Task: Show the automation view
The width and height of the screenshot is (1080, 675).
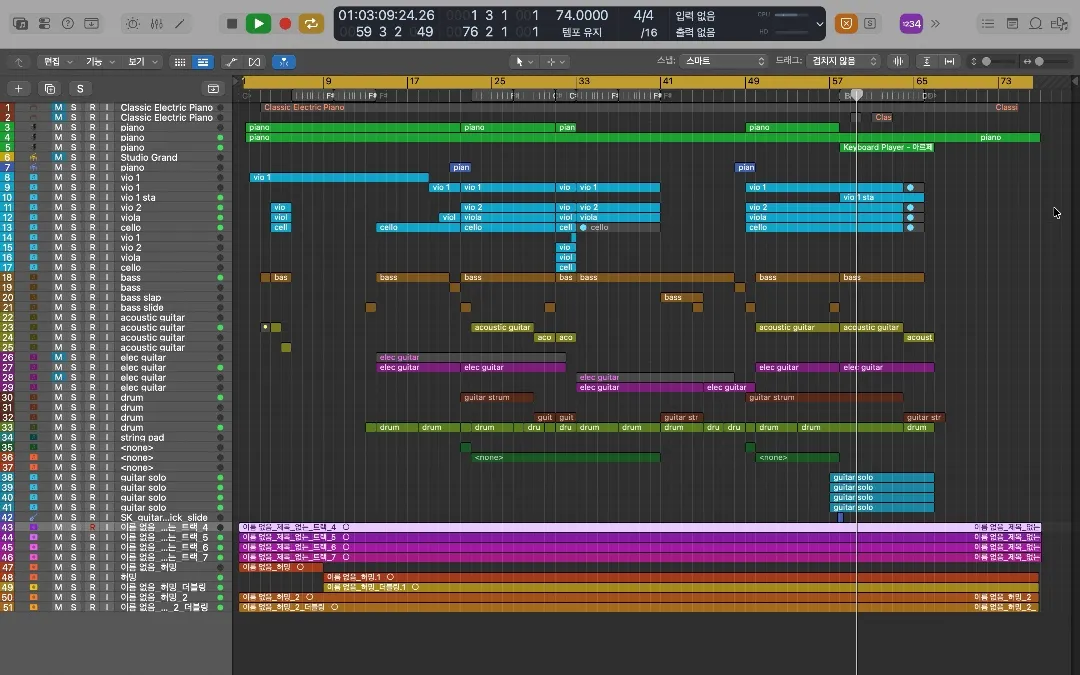Action: [231, 62]
